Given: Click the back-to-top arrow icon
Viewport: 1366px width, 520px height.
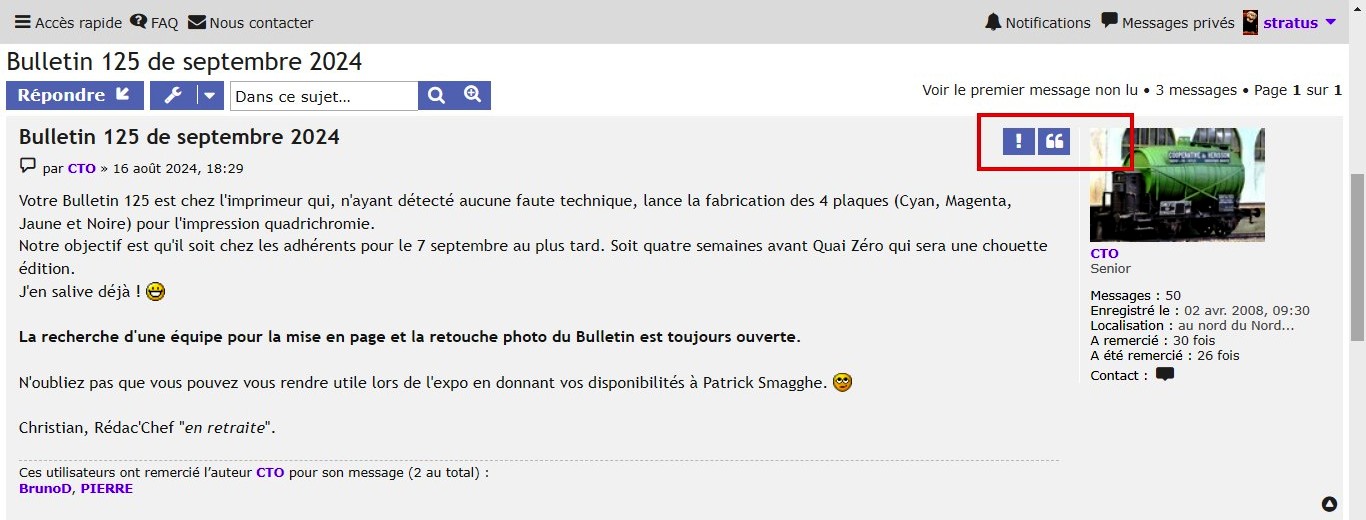Looking at the screenshot, I should [1329, 504].
